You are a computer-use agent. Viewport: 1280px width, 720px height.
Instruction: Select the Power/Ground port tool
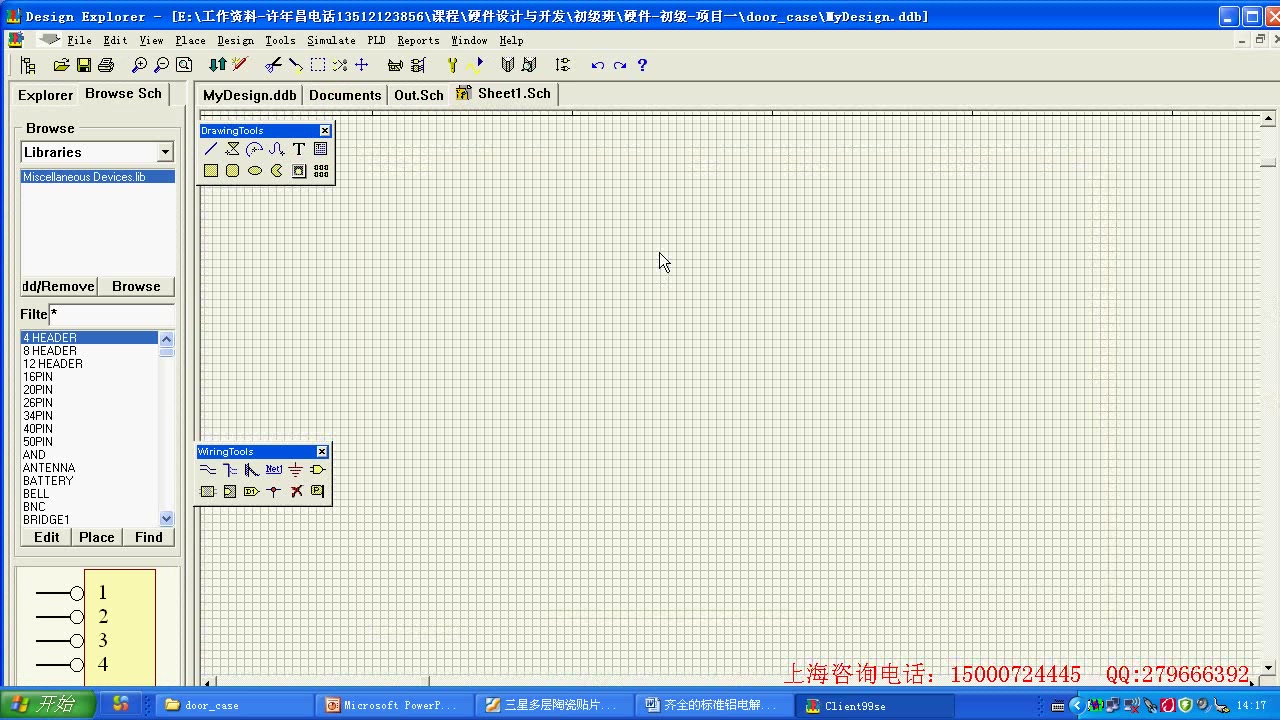click(x=296, y=469)
